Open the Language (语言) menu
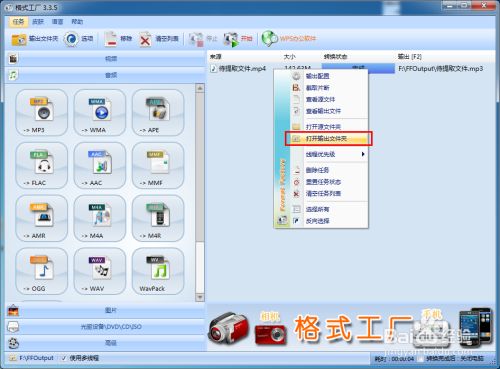Image resolution: width=500 pixels, height=369 pixels. pos(57,22)
